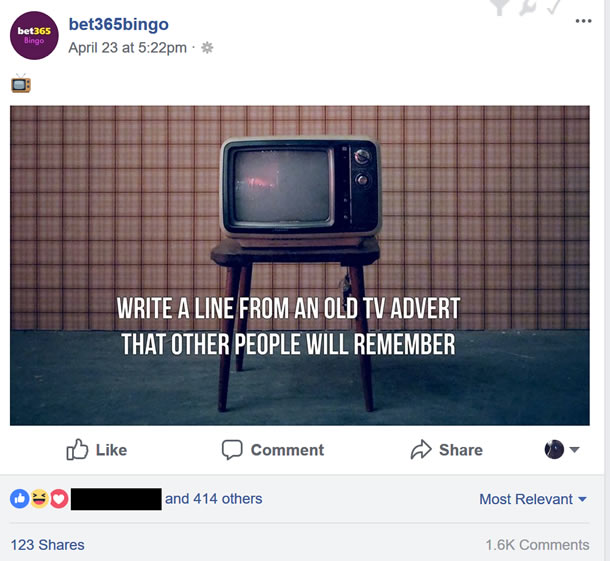
Task: Open the bet365 Bingo profile picture
Action: (x=34, y=35)
